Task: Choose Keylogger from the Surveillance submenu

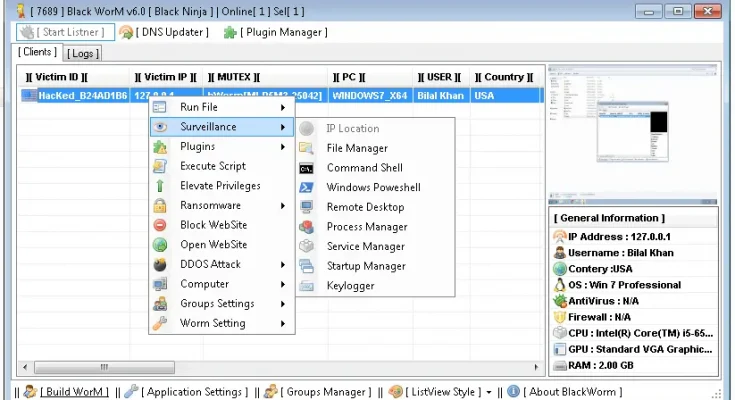Action: tap(351, 286)
